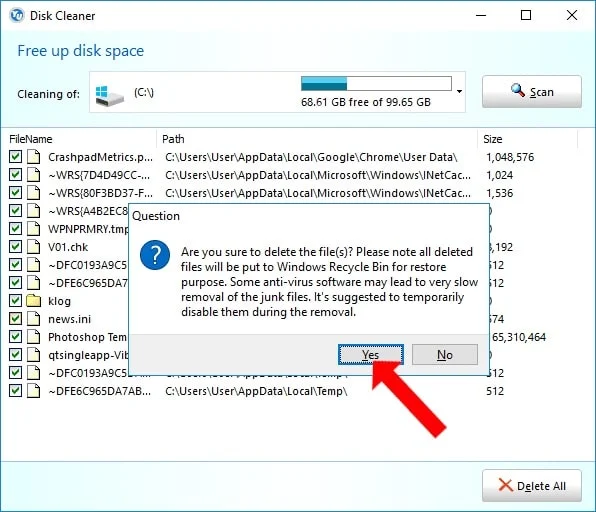This screenshot has height=512, width=596.
Task: Cancel deletion with the No button
Action: [x=445, y=355]
